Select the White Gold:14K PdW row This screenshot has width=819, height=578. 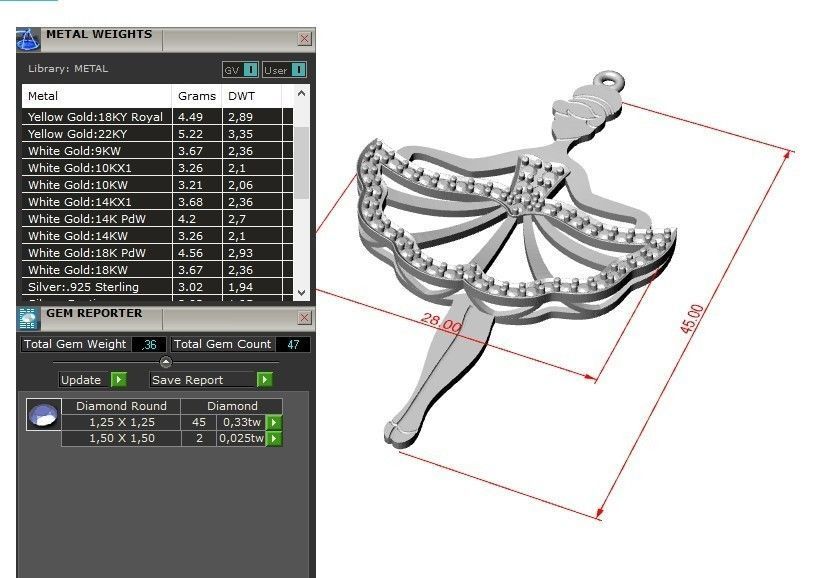tap(157, 219)
